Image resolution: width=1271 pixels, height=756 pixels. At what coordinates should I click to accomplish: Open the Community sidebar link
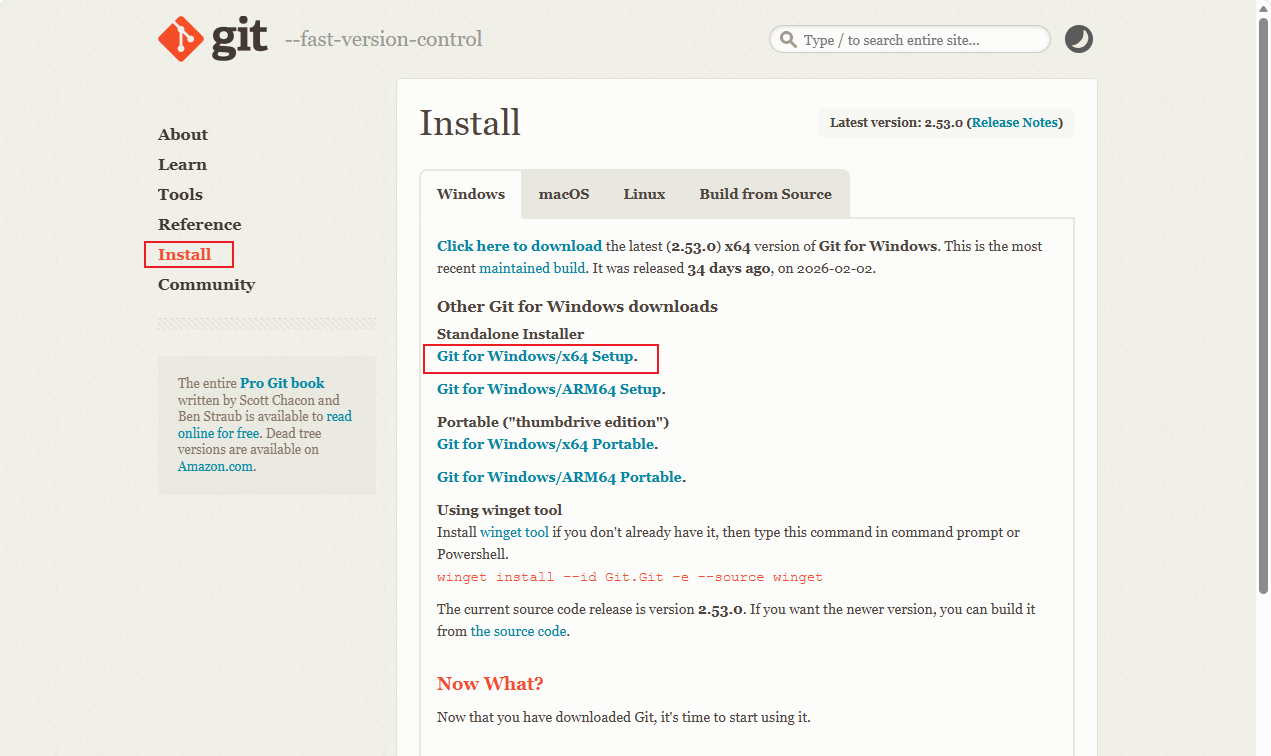206,285
